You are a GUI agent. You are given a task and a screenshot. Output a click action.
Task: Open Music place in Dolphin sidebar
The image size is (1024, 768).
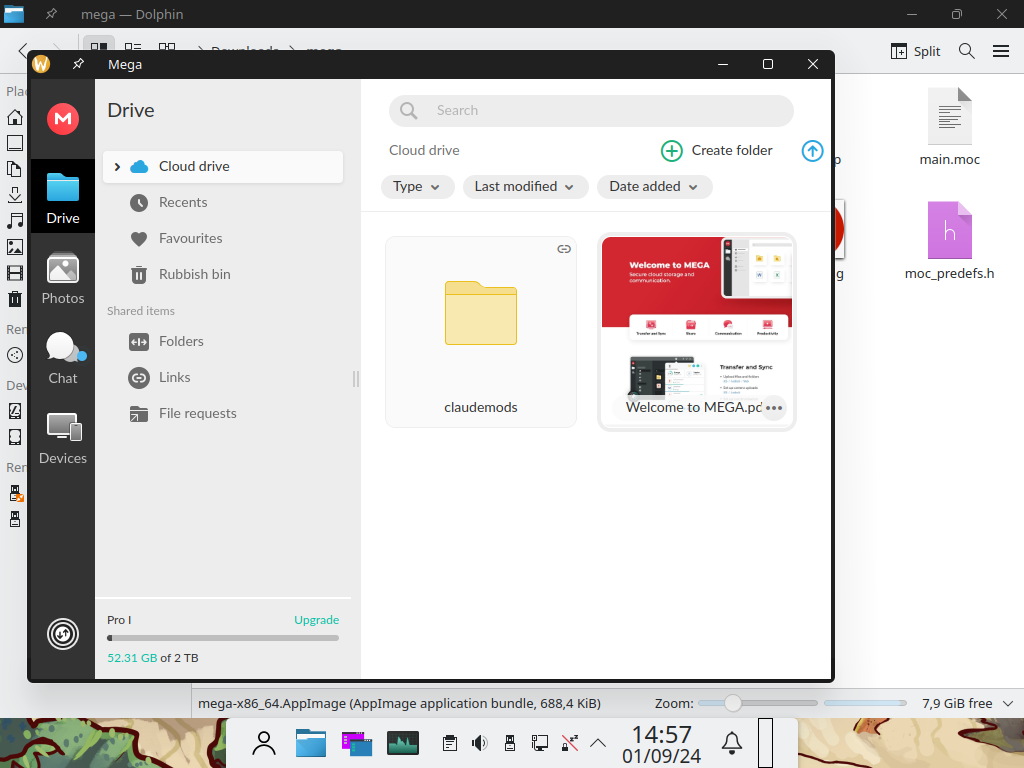tap(15, 221)
